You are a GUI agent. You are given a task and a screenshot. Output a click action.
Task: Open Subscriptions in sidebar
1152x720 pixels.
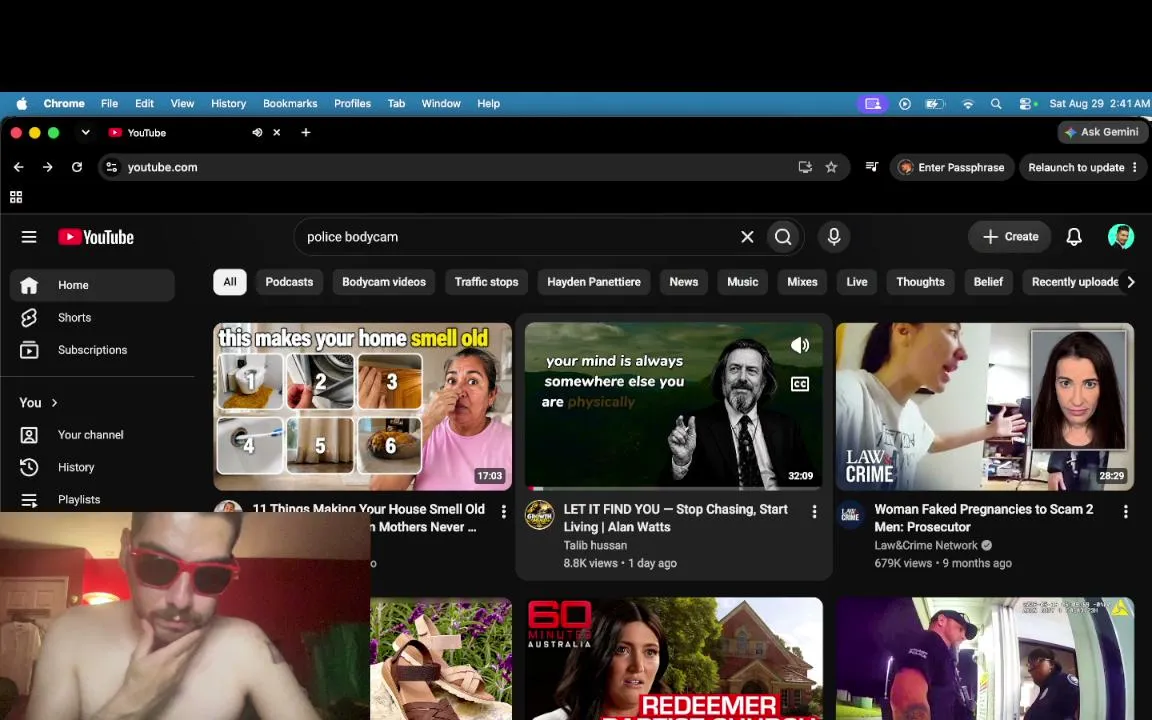click(x=93, y=350)
